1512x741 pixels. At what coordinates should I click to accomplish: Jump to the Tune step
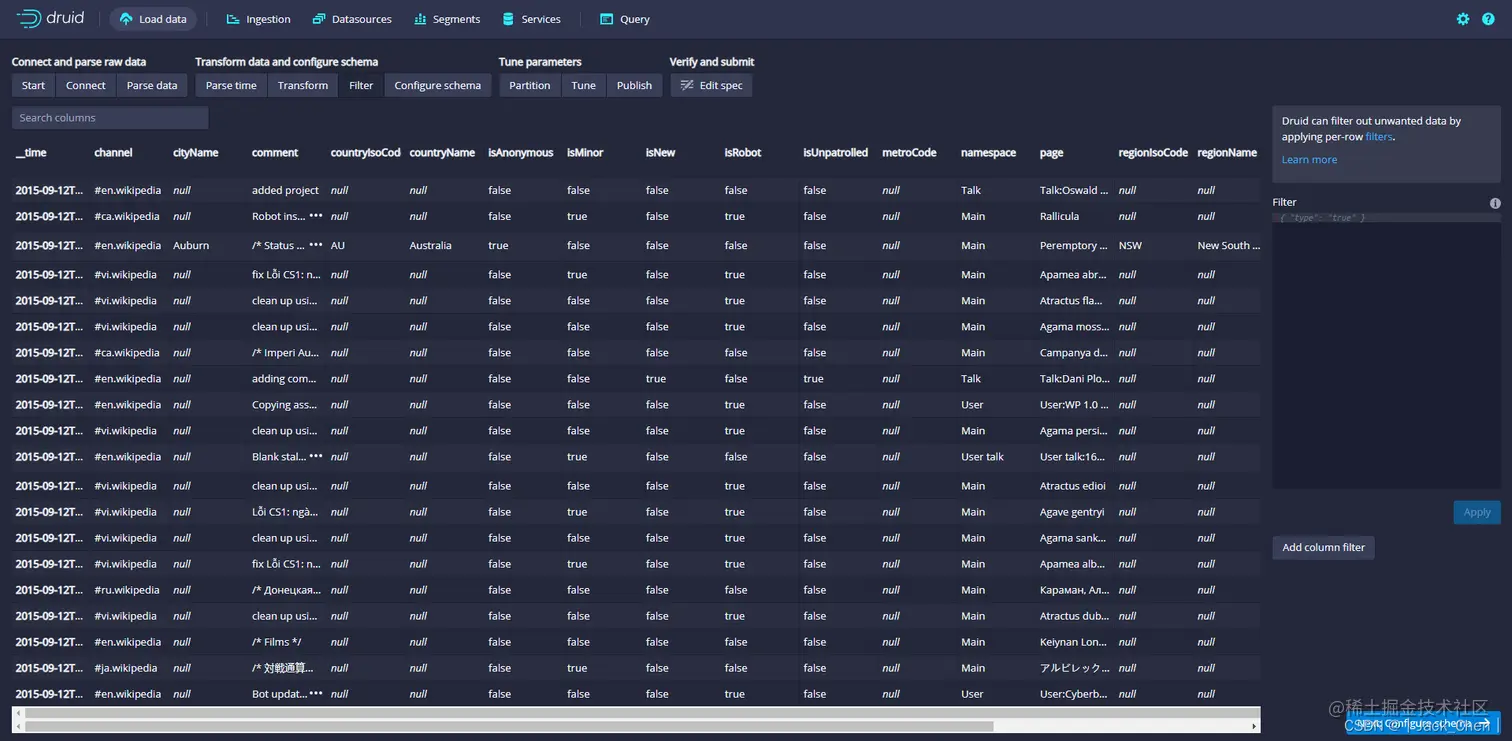(x=584, y=86)
